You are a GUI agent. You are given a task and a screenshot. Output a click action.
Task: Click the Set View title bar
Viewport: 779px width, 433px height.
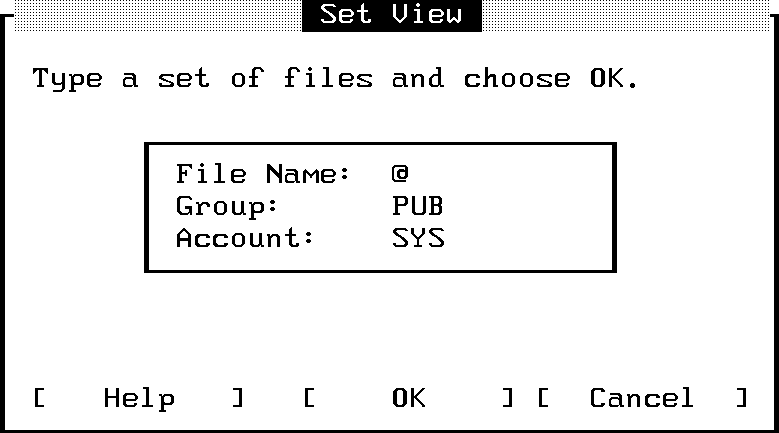(391, 15)
